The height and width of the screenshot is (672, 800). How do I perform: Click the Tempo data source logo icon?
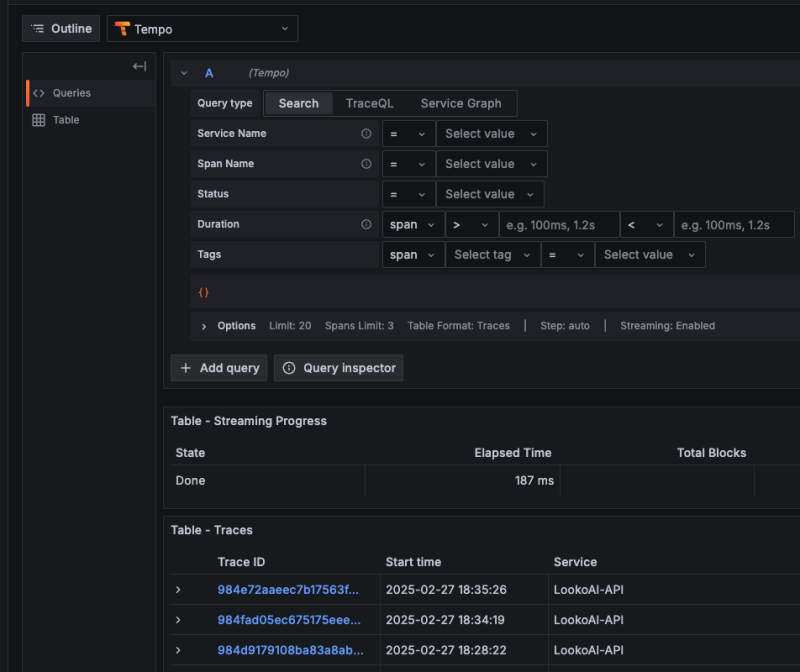coord(122,29)
